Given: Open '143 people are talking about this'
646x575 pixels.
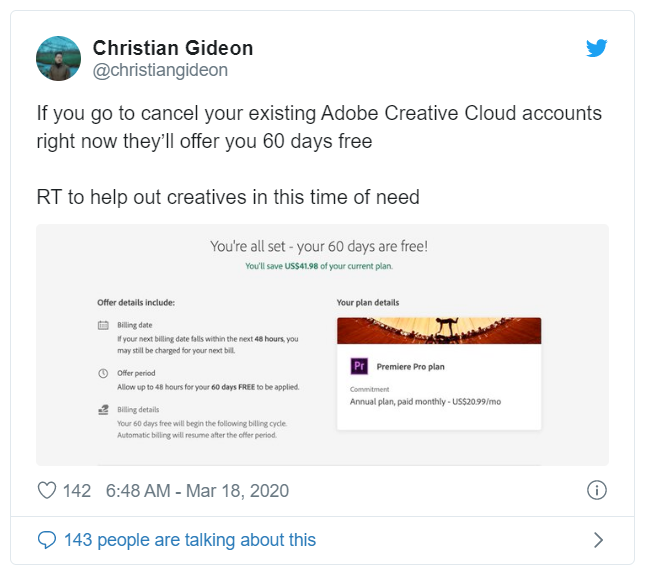Looking at the screenshot, I should (x=189, y=540).
